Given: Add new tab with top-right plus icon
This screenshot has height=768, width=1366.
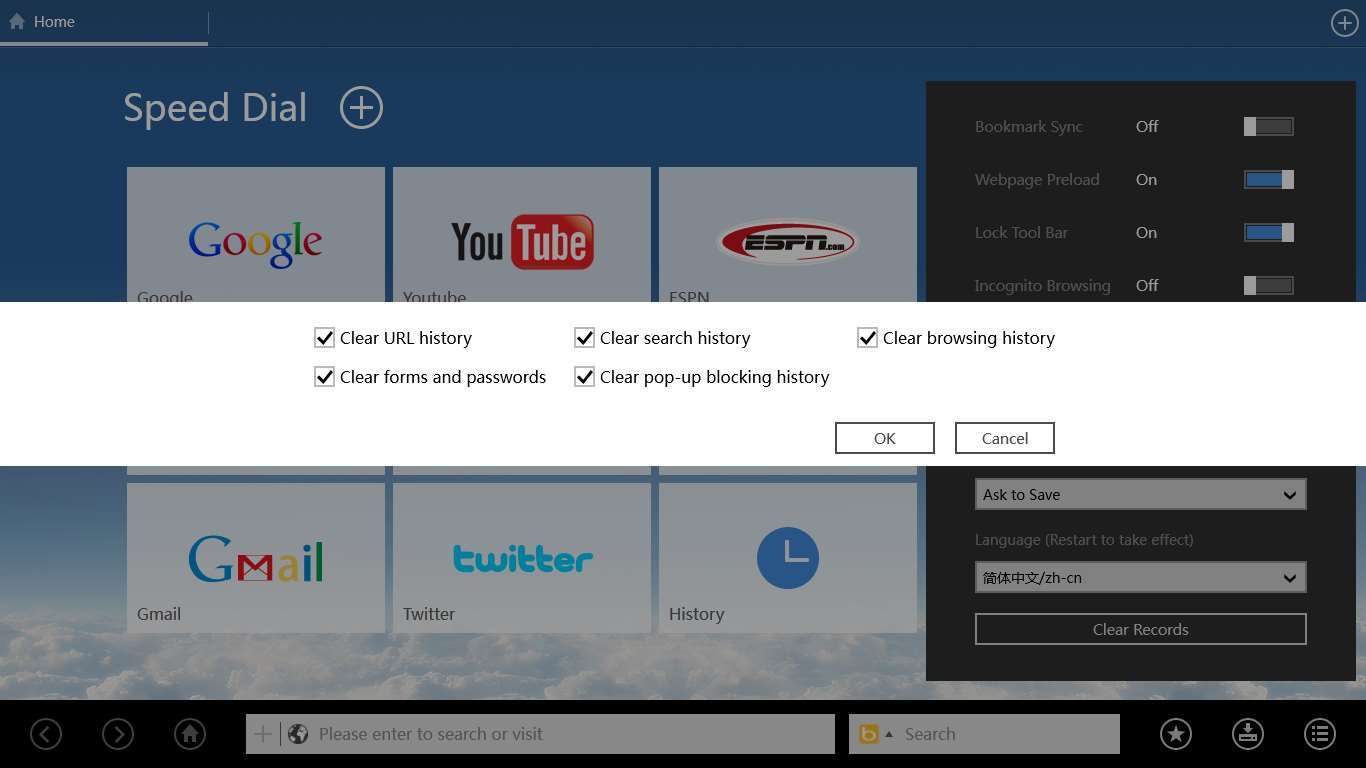Looking at the screenshot, I should [x=1344, y=23].
